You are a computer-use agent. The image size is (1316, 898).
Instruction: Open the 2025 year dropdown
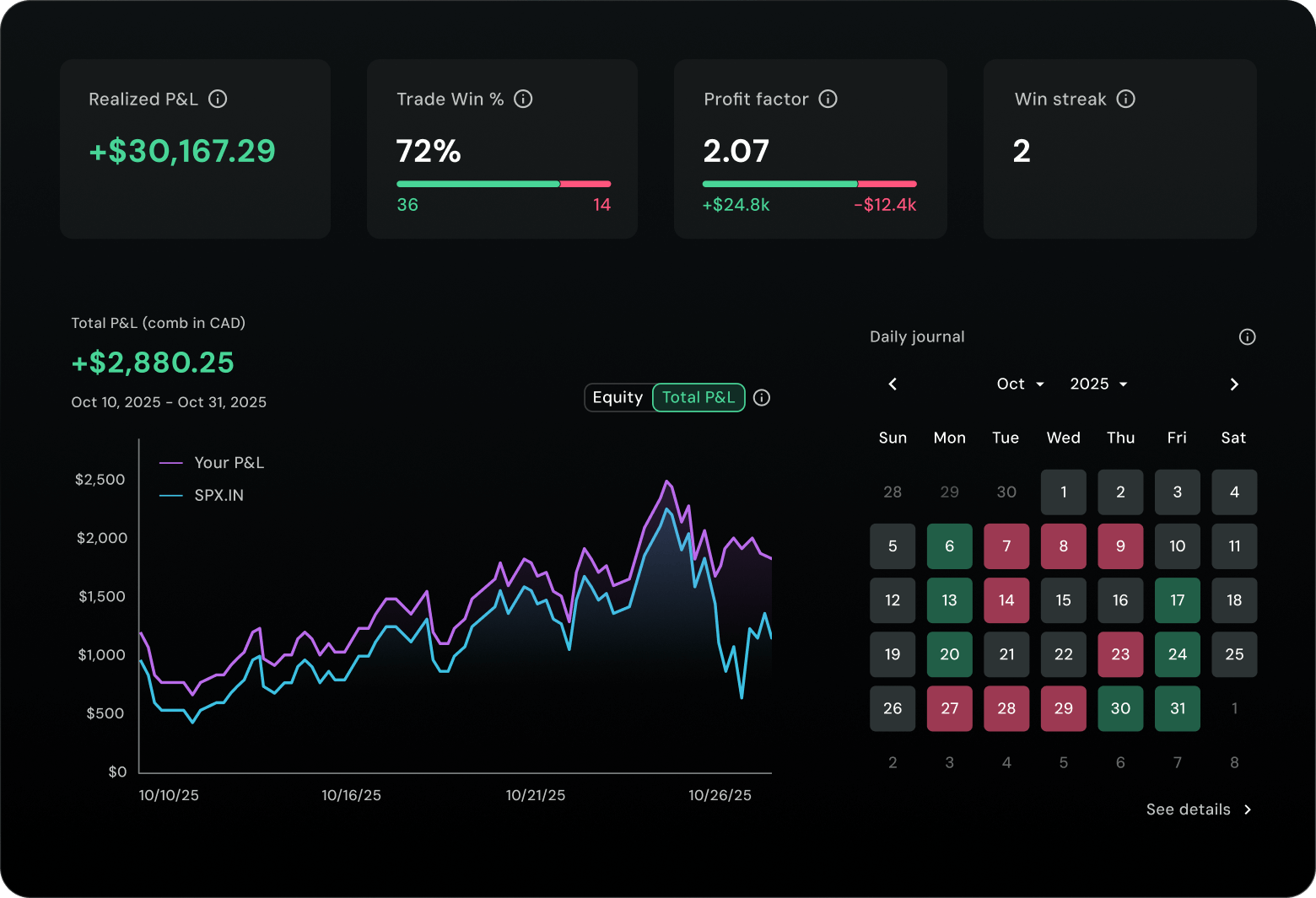1098,384
